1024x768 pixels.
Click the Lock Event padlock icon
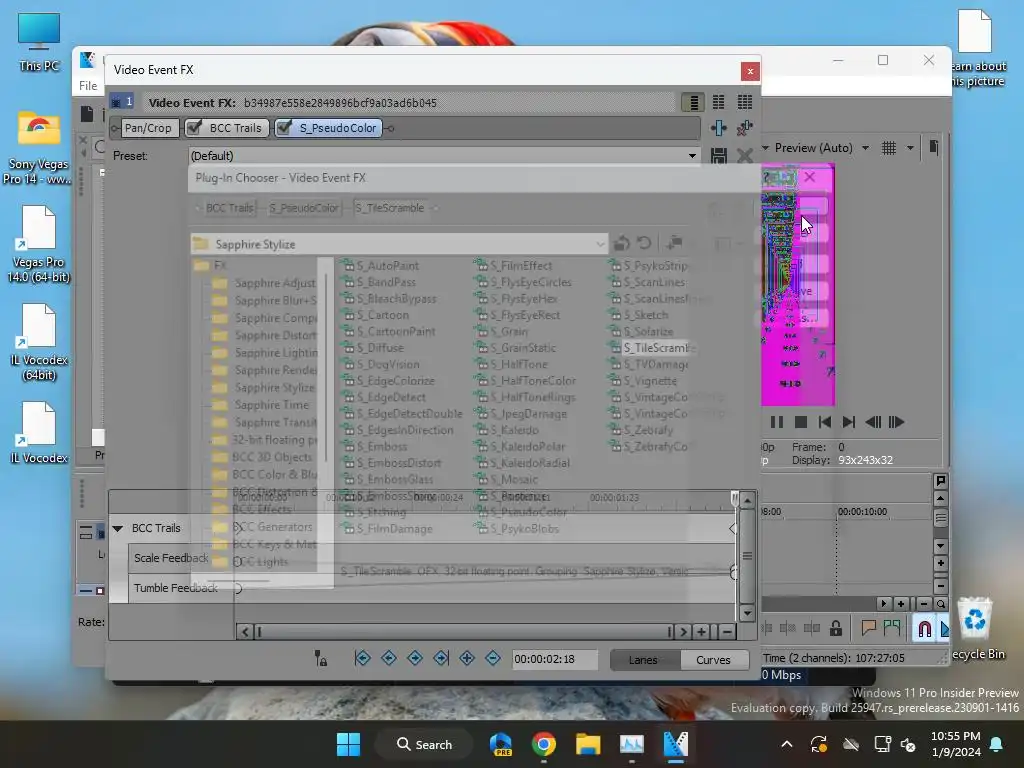835,629
